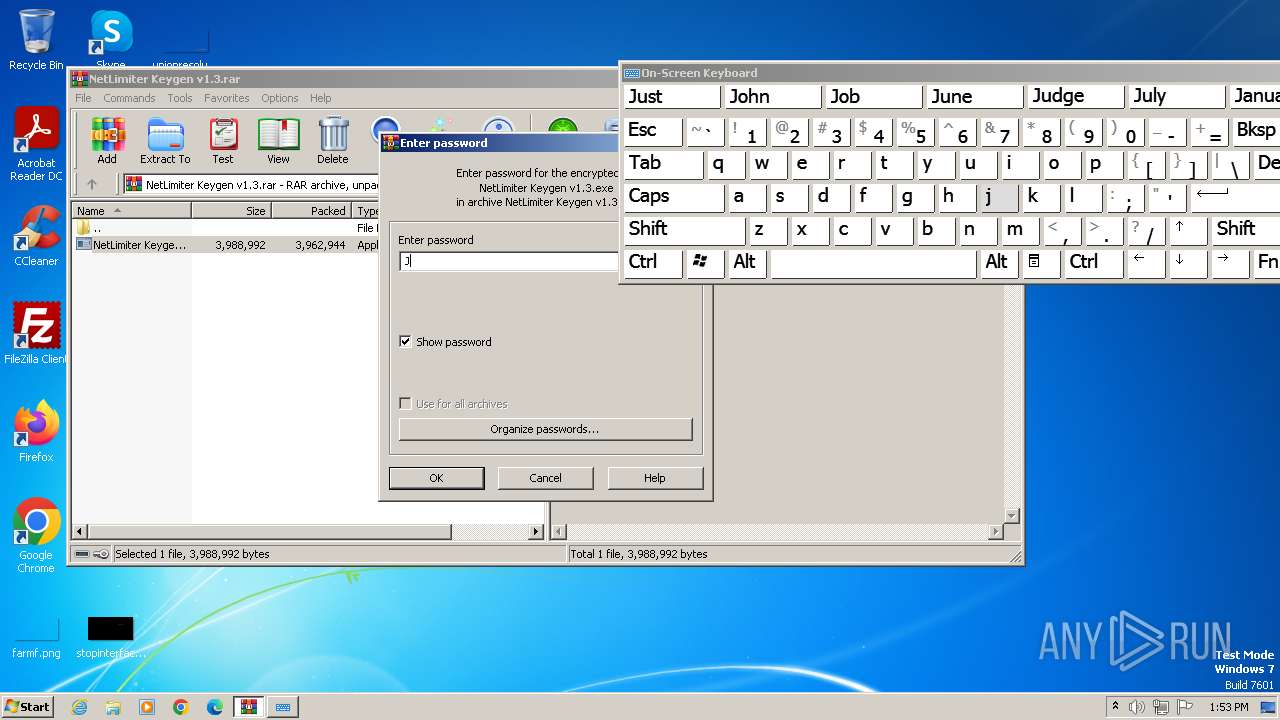1280x720 pixels.
Task: Sort by the Packed column header
Action: (311, 211)
